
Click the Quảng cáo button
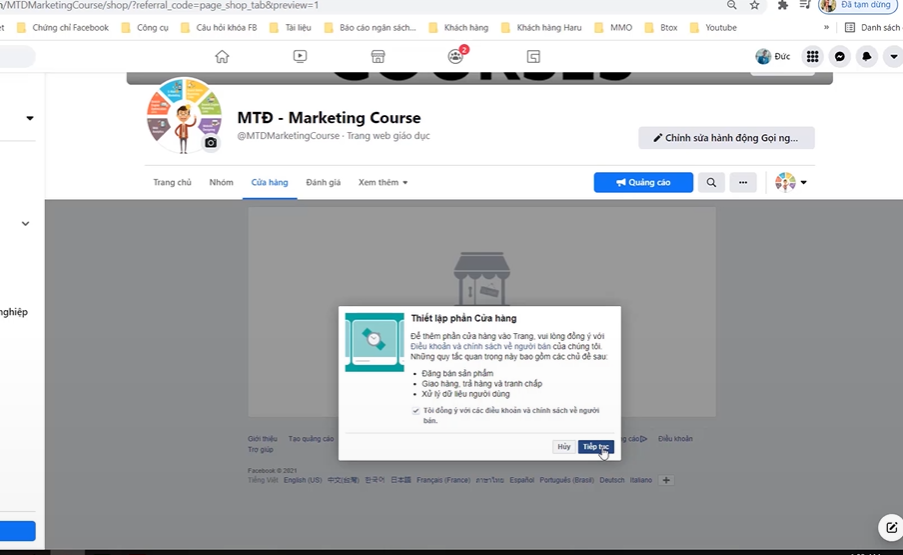(x=643, y=183)
